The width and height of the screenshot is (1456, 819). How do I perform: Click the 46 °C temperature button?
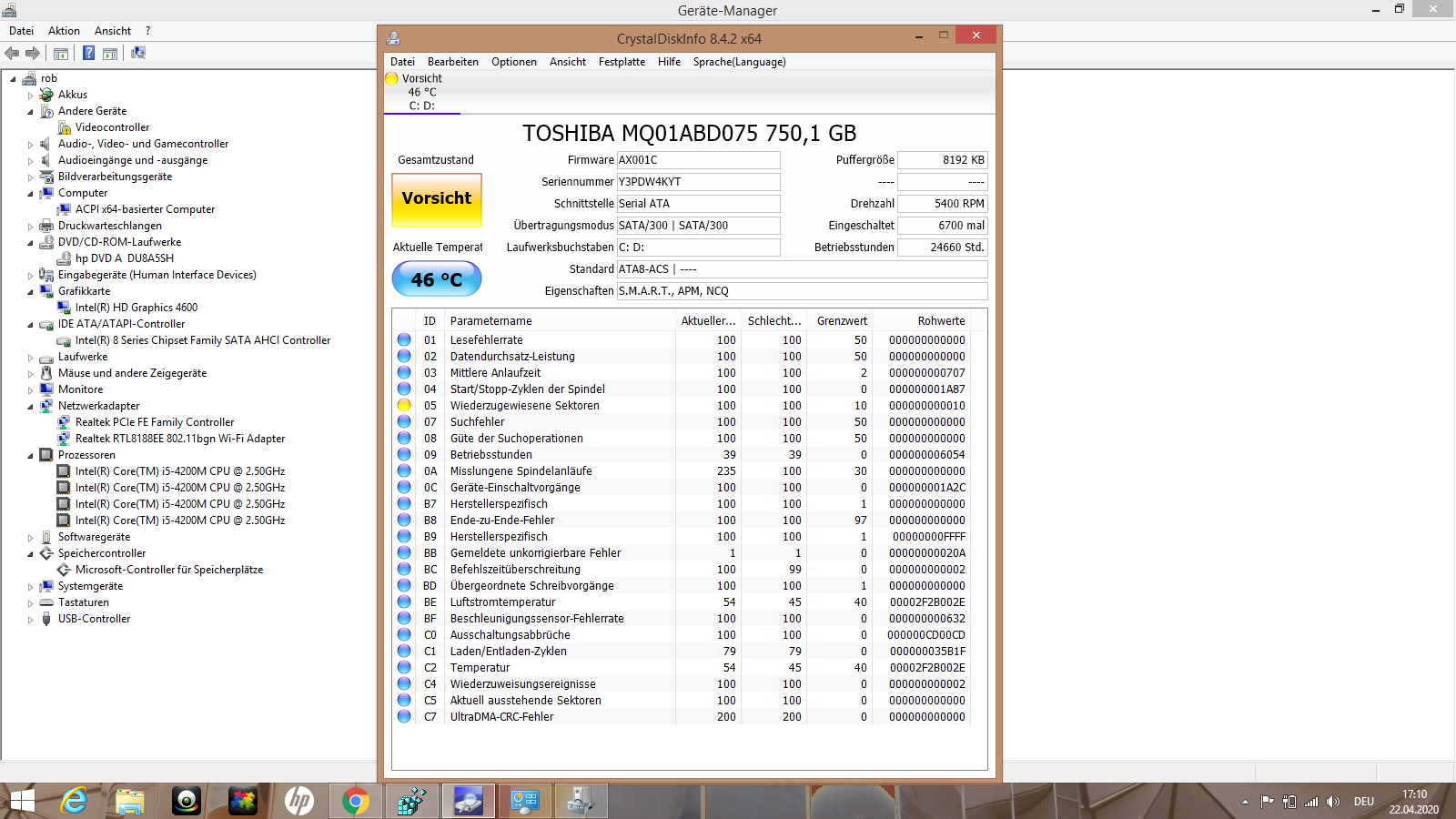pos(437,279)
